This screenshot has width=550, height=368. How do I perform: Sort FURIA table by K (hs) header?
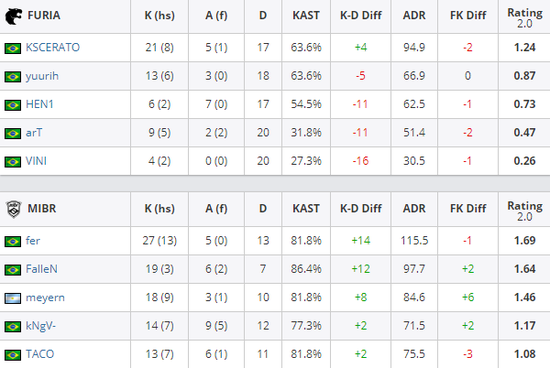click(x=160, y=16)
